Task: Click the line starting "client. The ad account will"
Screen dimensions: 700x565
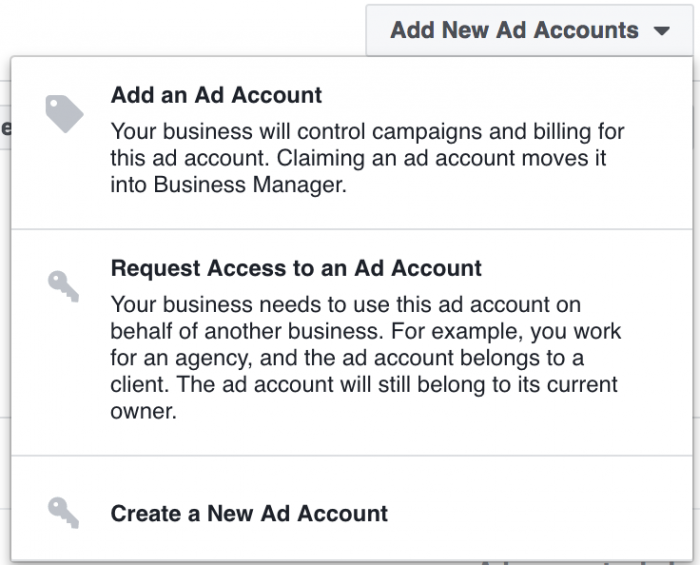Action: point(364,385)
